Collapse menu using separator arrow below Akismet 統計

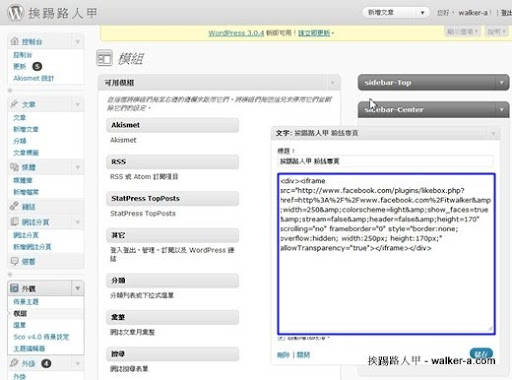(x=10, y=90)
